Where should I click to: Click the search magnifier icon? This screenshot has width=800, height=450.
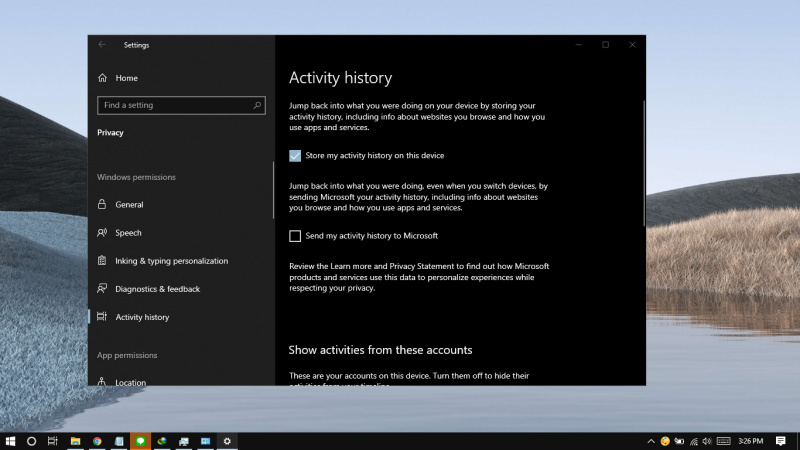(257, 105)
